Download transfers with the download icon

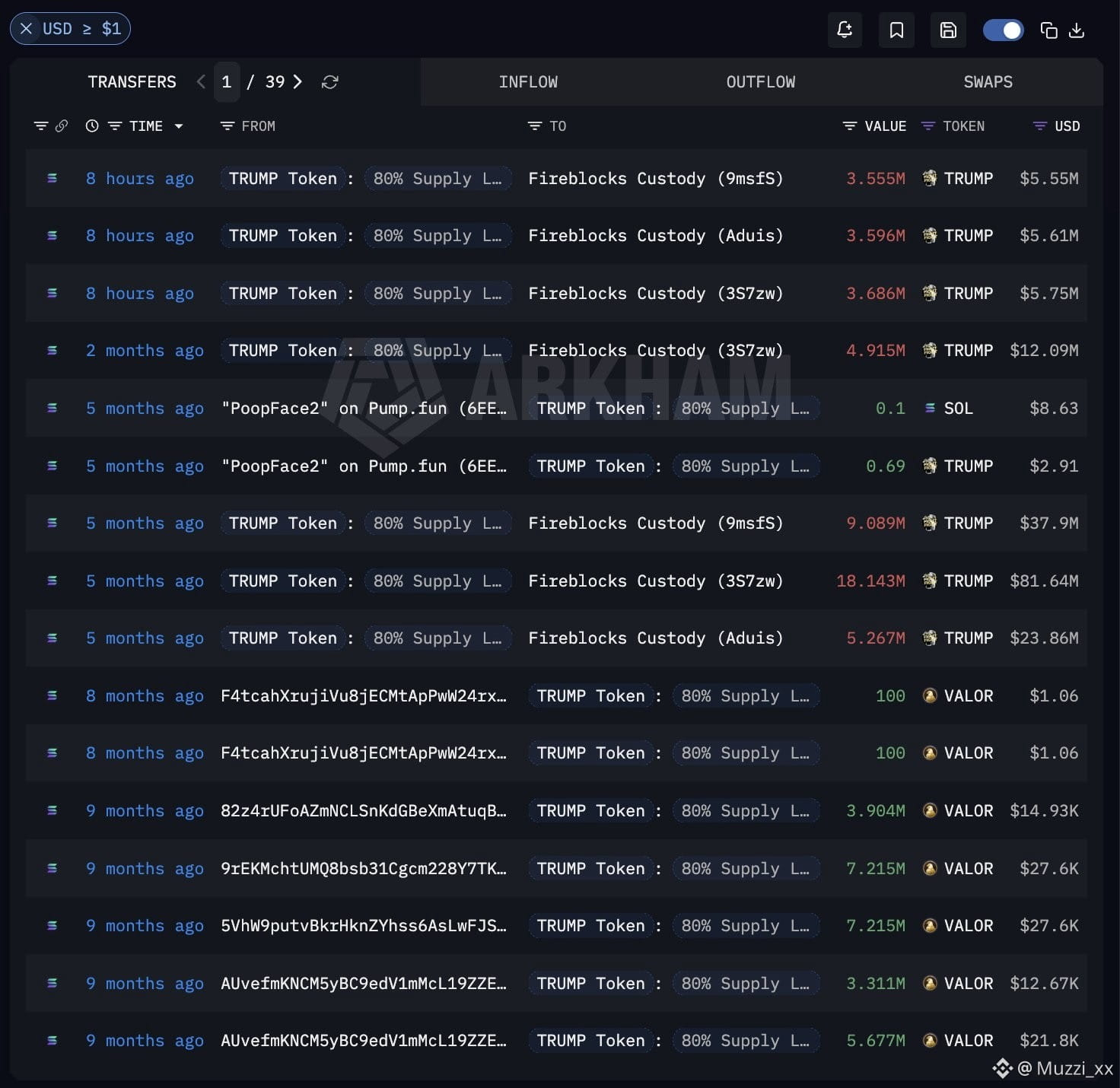coord(1077,30)
